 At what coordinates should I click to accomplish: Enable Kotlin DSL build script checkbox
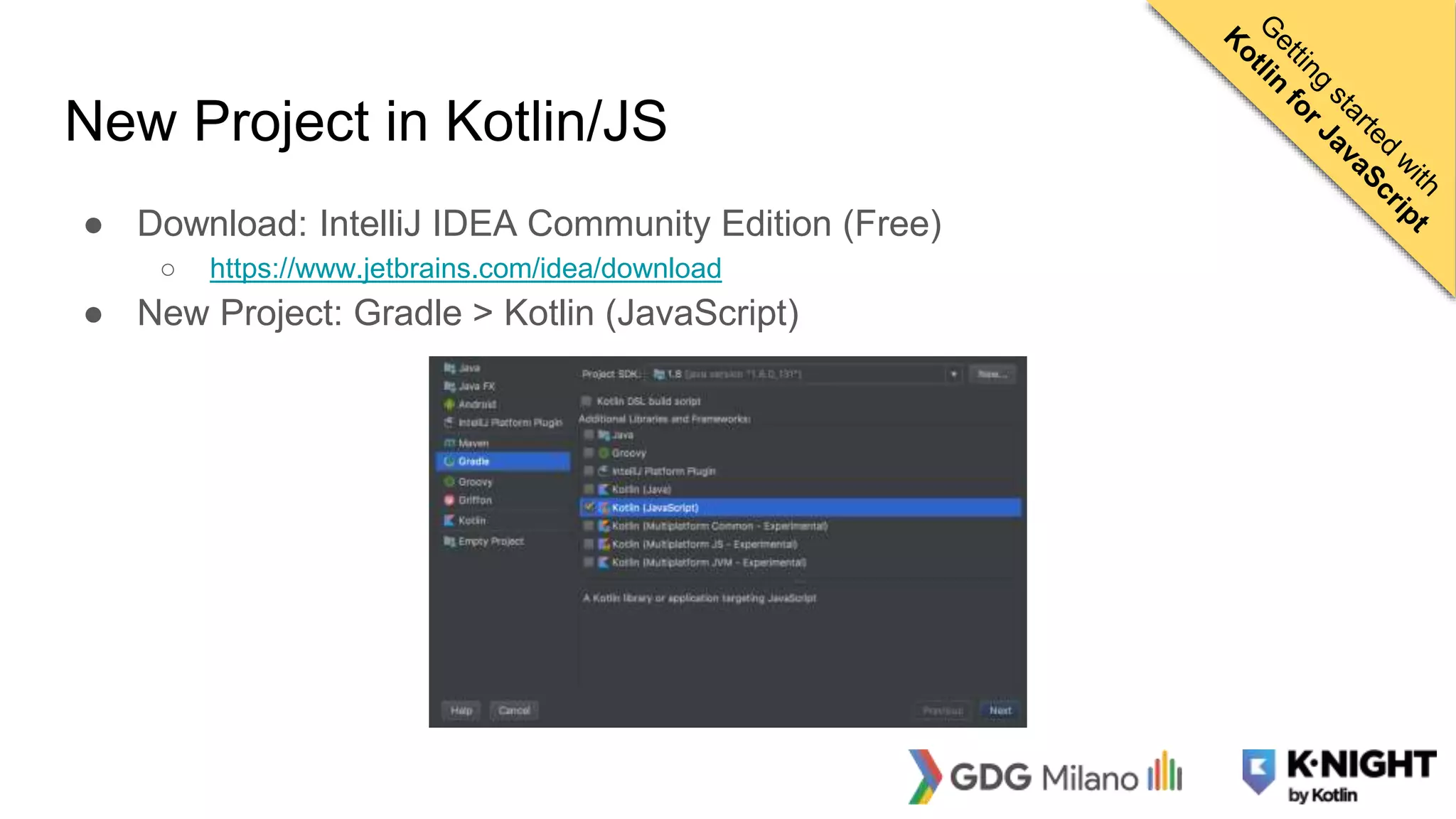point(587,402)
